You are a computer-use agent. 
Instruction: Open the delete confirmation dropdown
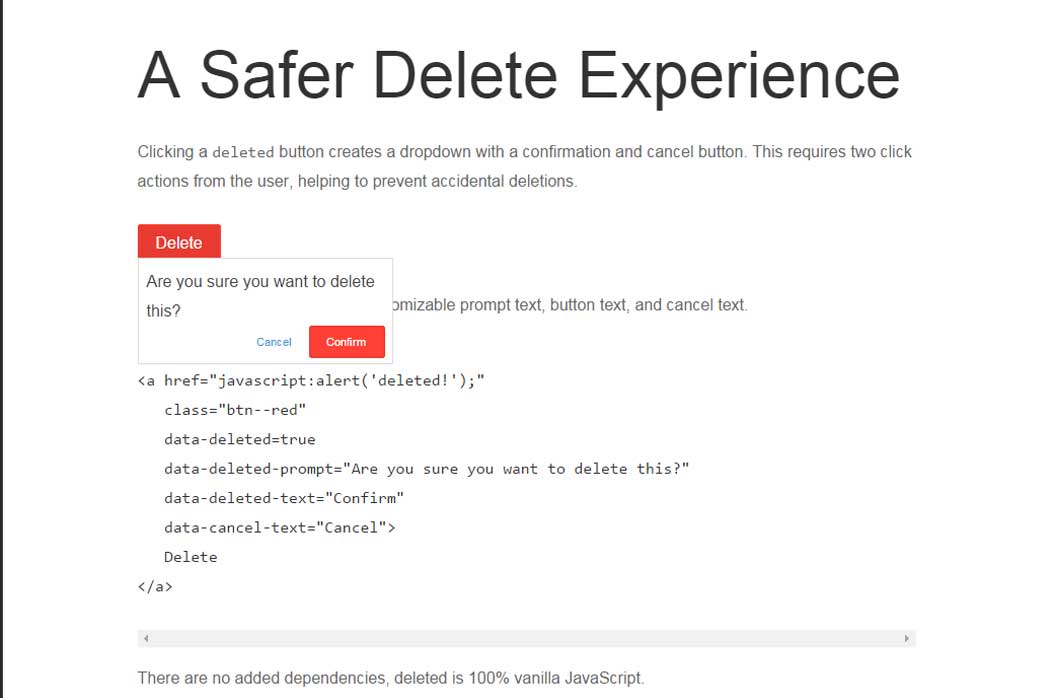click(x=179, y=242)
